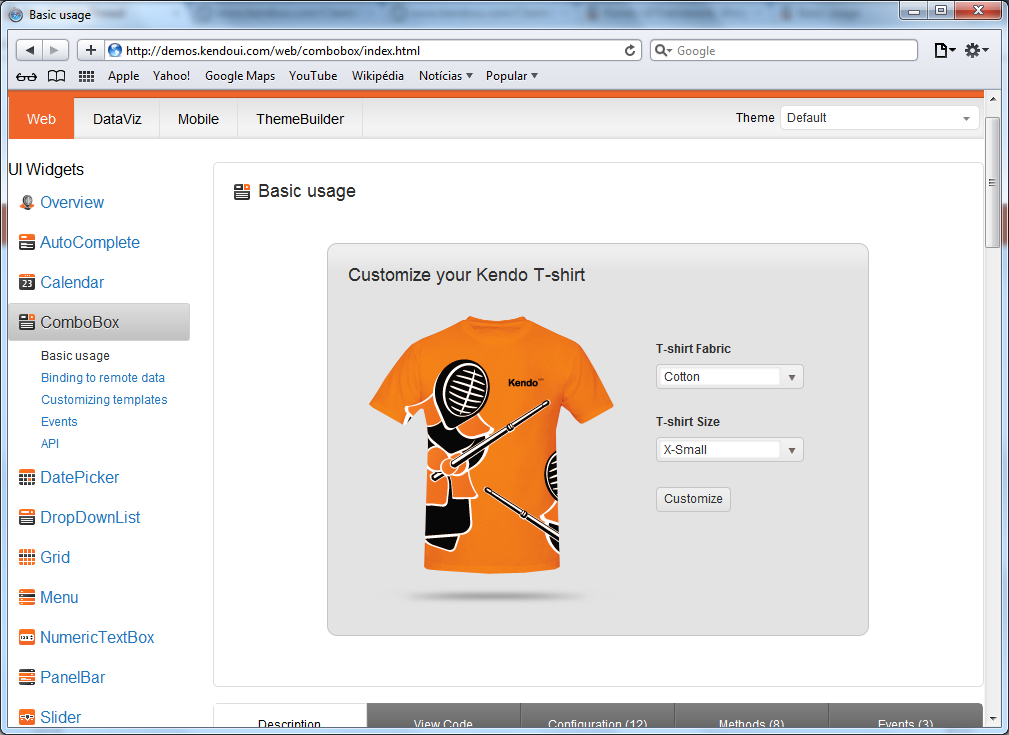Click the Calendar widget icon
The height and width of the screenshot is (735, 1009).
coord(26,283)
